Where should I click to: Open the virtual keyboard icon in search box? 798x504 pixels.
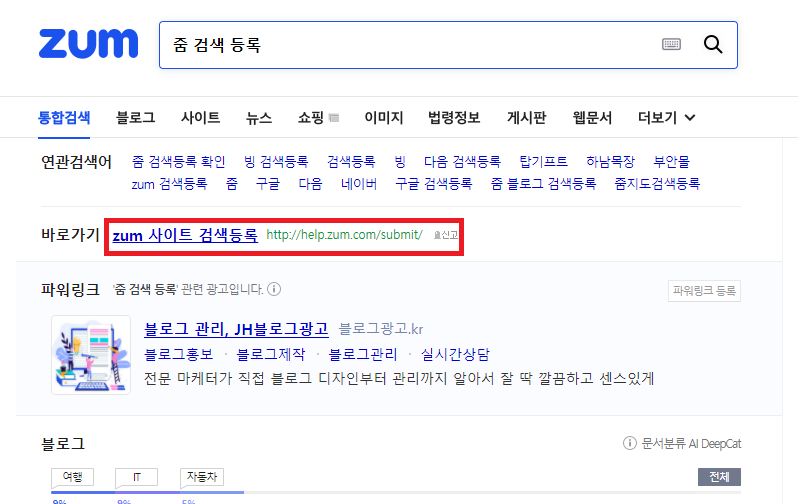671,44
